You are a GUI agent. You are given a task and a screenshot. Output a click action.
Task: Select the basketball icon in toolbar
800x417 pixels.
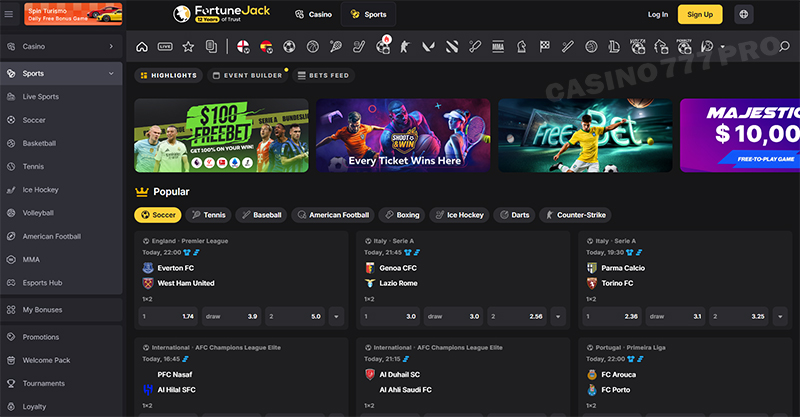point(313,47)
